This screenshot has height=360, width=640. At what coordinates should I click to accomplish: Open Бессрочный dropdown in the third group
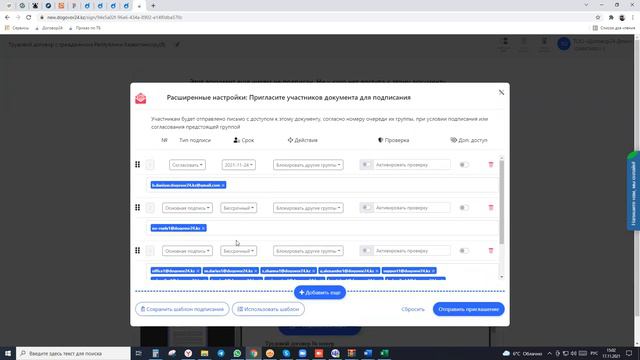coord(239,251)
